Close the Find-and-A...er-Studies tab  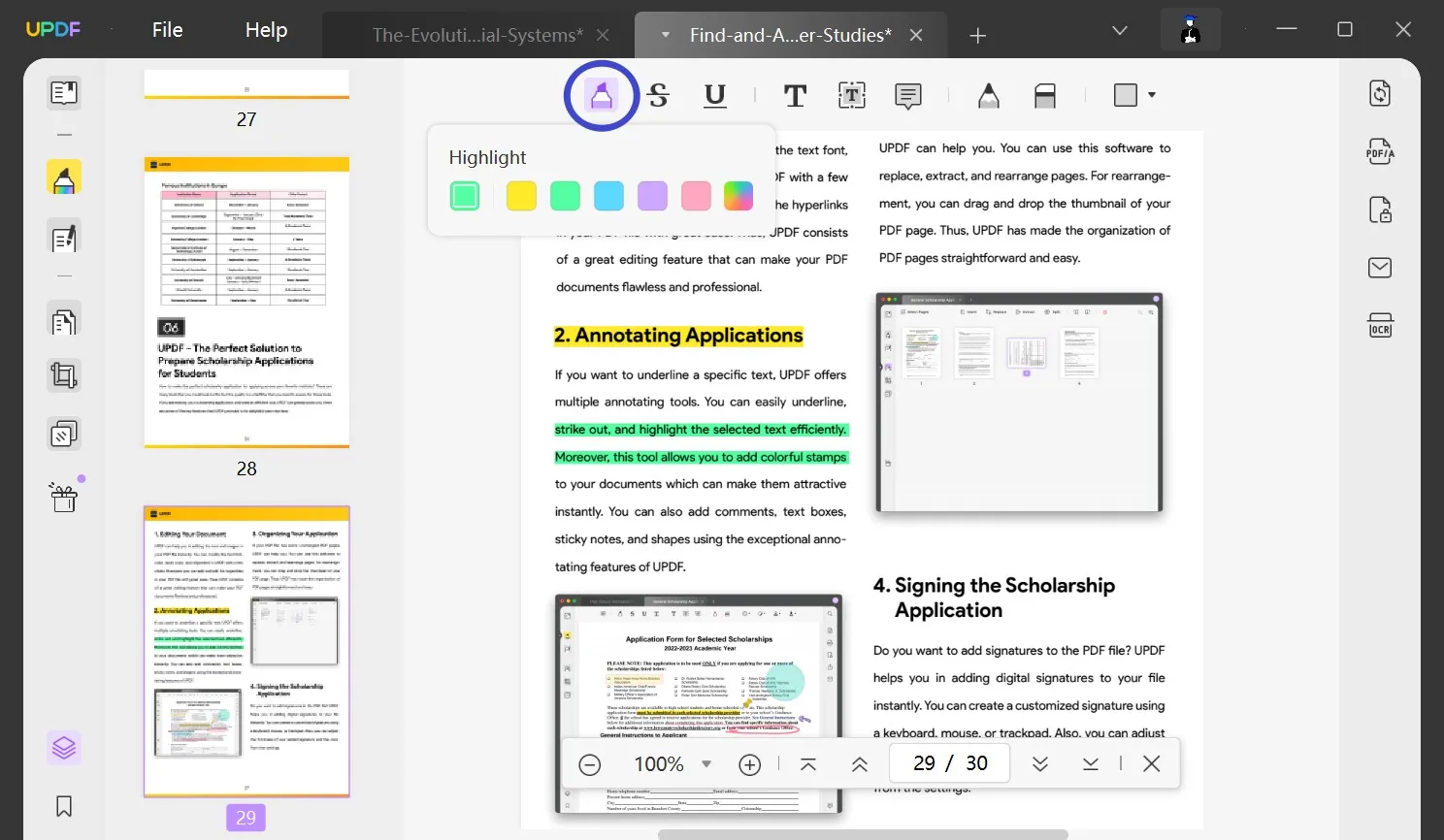[x=916, y=35]
